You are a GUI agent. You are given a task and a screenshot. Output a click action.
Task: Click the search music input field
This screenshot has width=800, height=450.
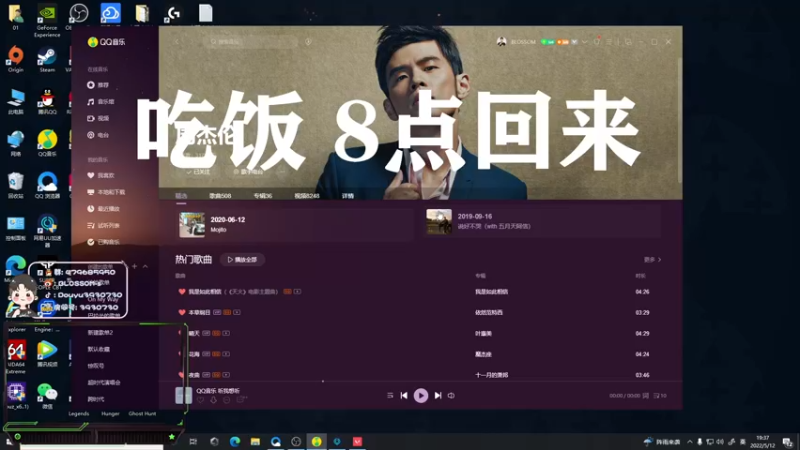(x=252, y=42)
